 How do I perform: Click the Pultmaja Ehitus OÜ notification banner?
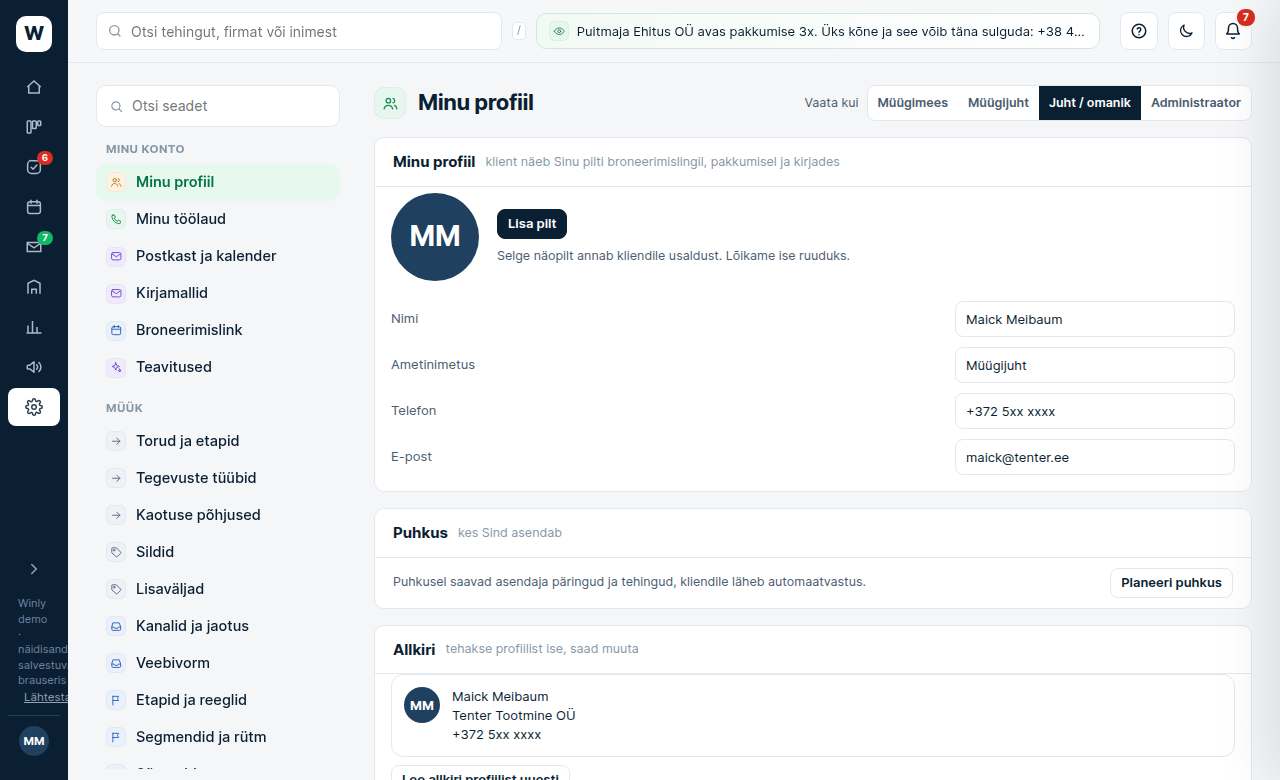click(818, 31)
